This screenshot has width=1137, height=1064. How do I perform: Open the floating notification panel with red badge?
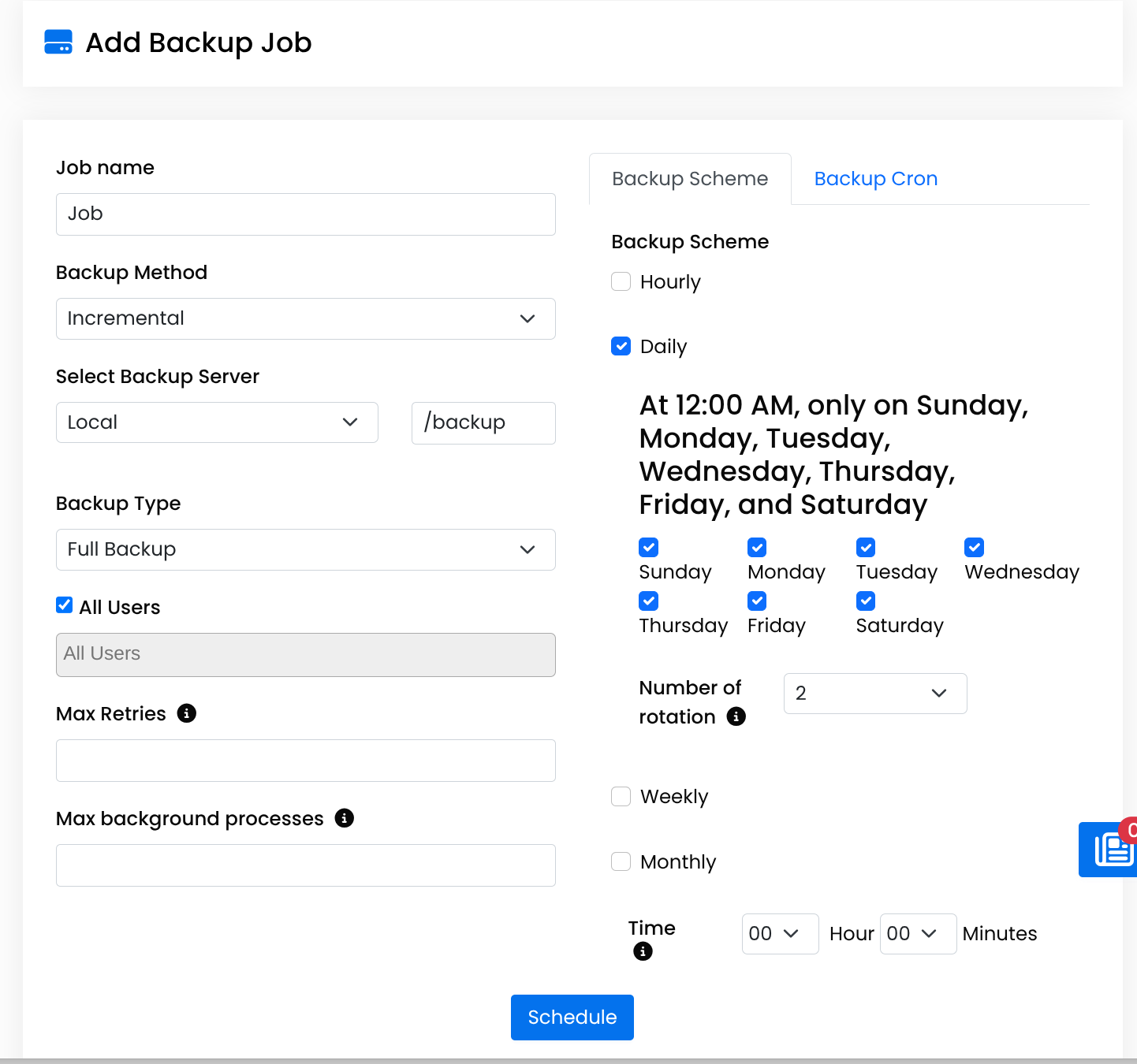click(1109, 850)
